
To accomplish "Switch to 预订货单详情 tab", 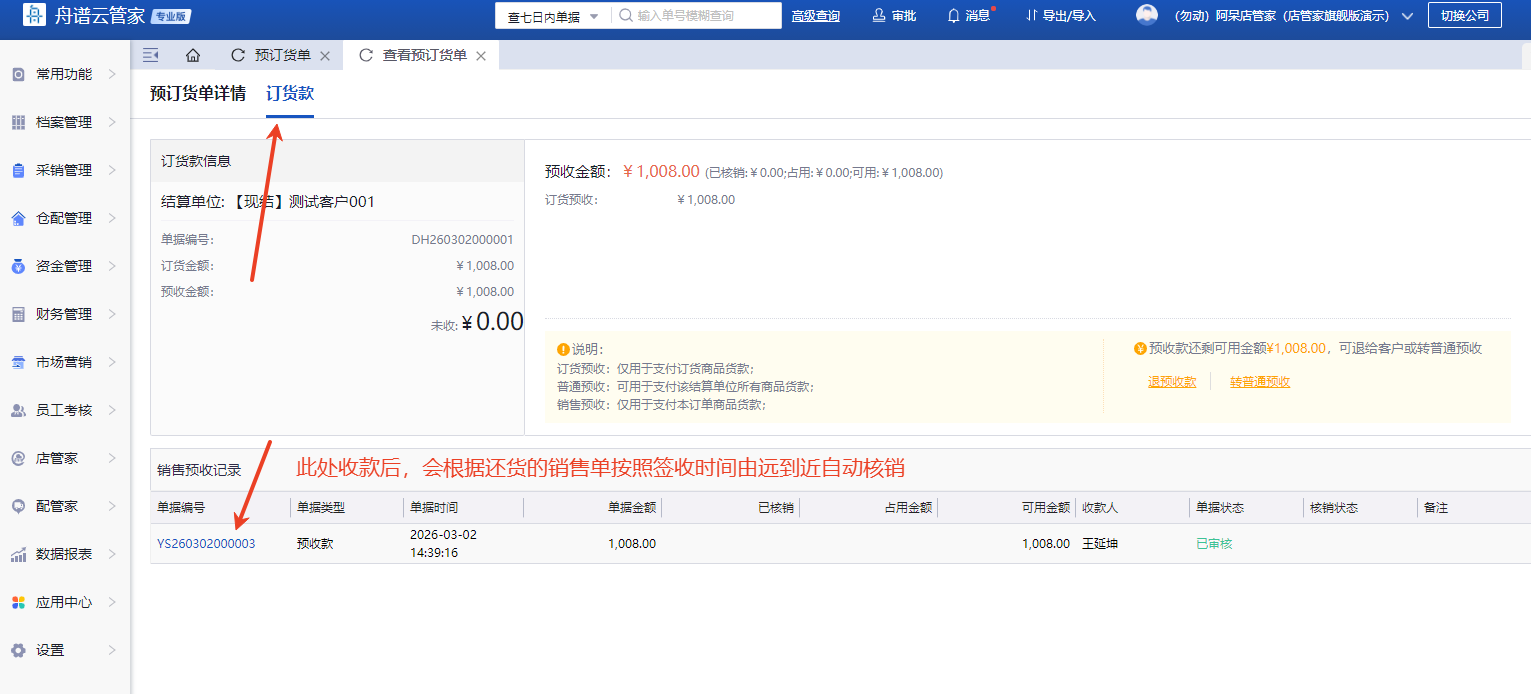I will pyautogui.click(x=198, y=94).
